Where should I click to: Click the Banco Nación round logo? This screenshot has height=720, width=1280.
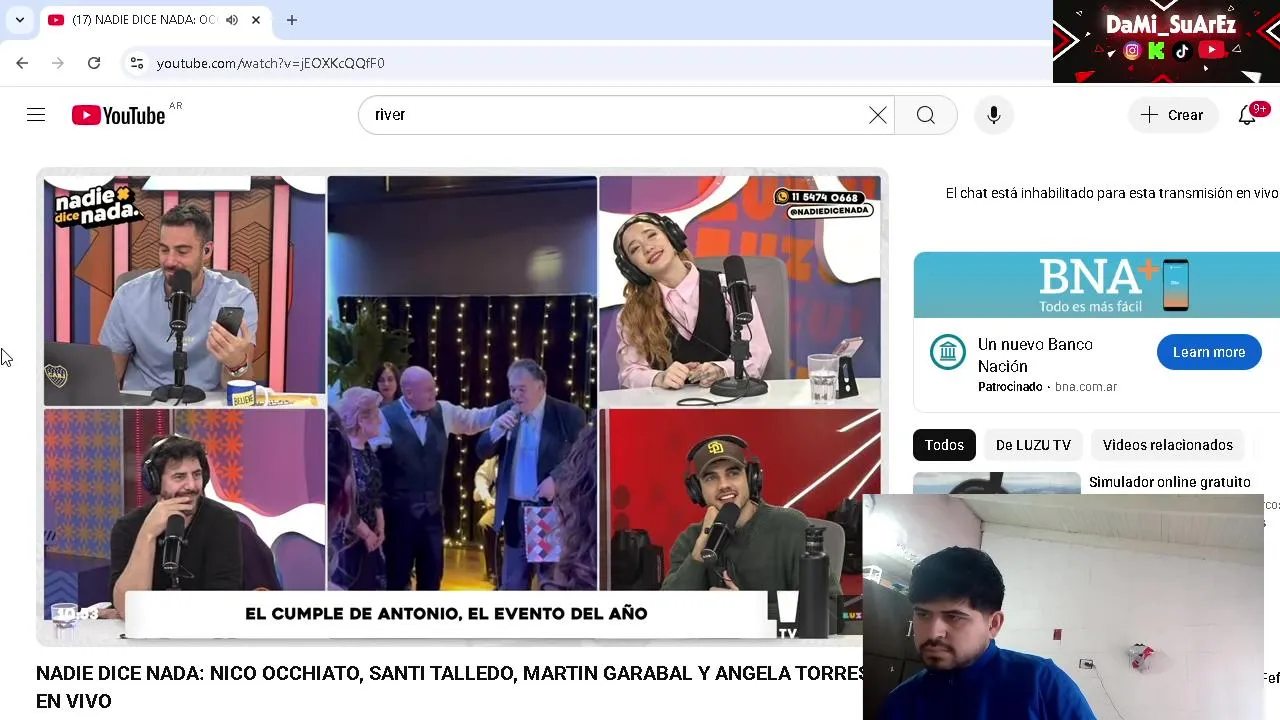[x=947, y=352]
